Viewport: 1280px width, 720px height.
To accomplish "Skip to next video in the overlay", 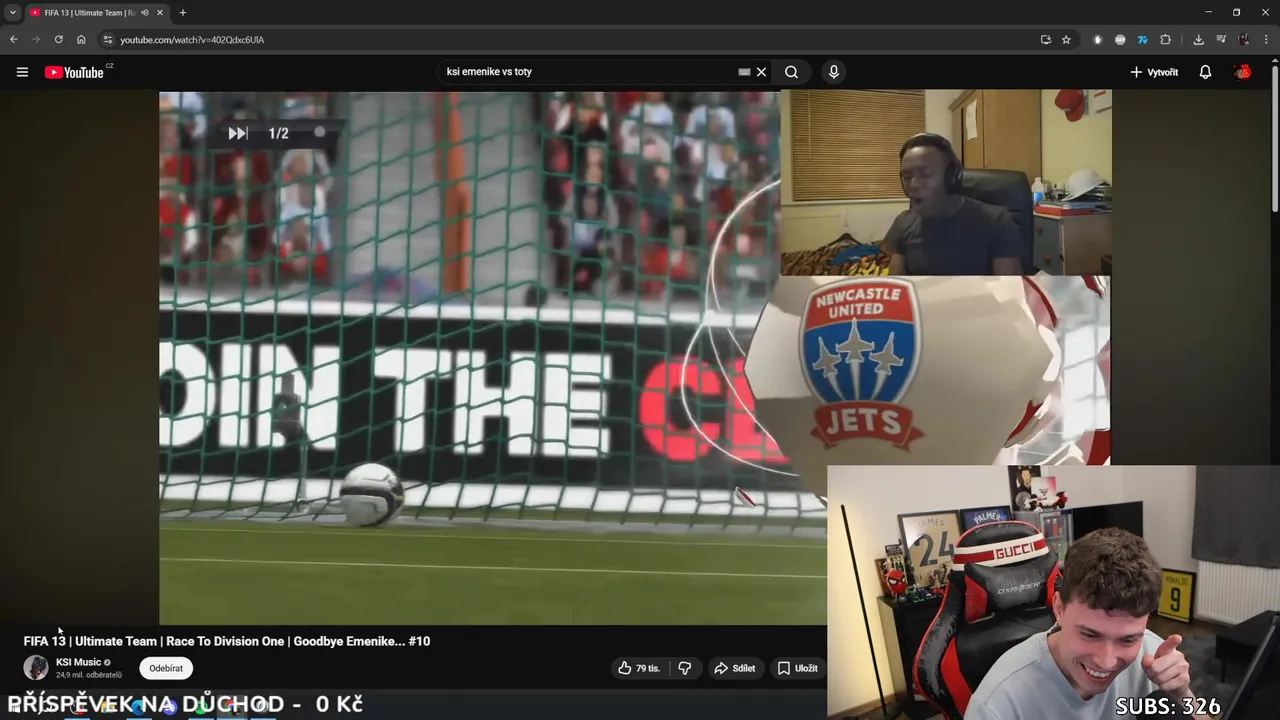I will click(x=237, y=133).
